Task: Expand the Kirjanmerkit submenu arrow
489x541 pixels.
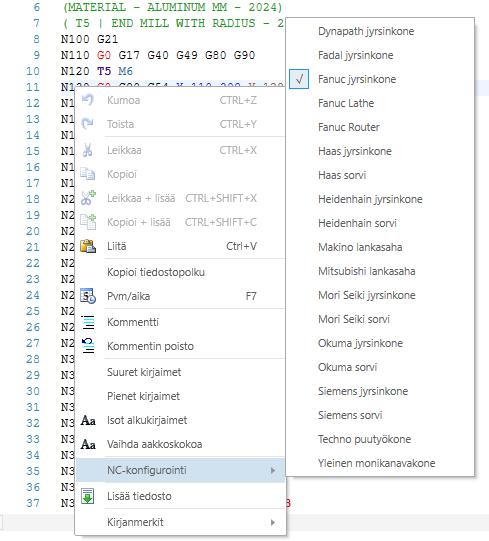Action: 273,522
